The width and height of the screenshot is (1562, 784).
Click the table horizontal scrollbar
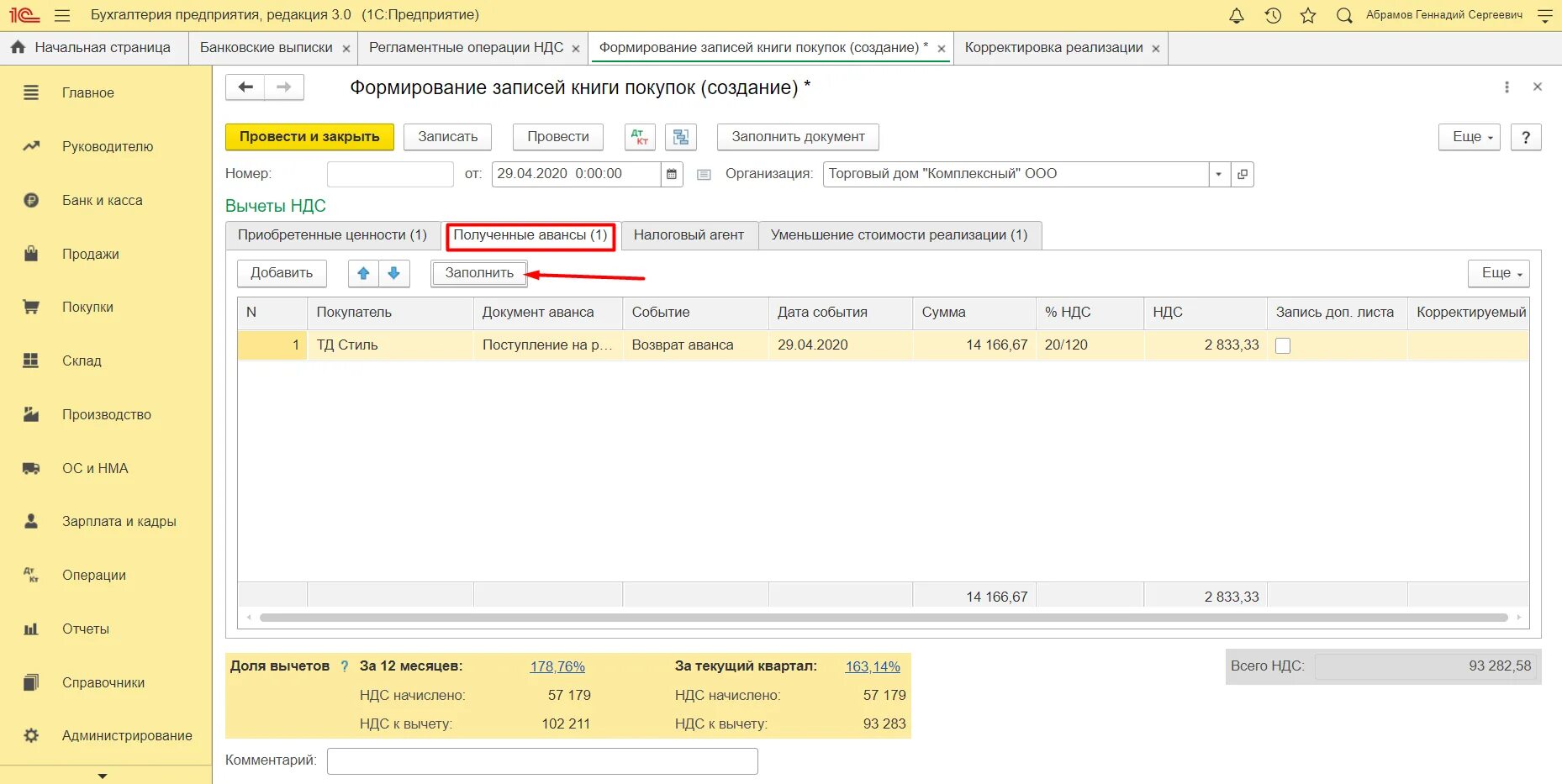click(x=884, y=618)
